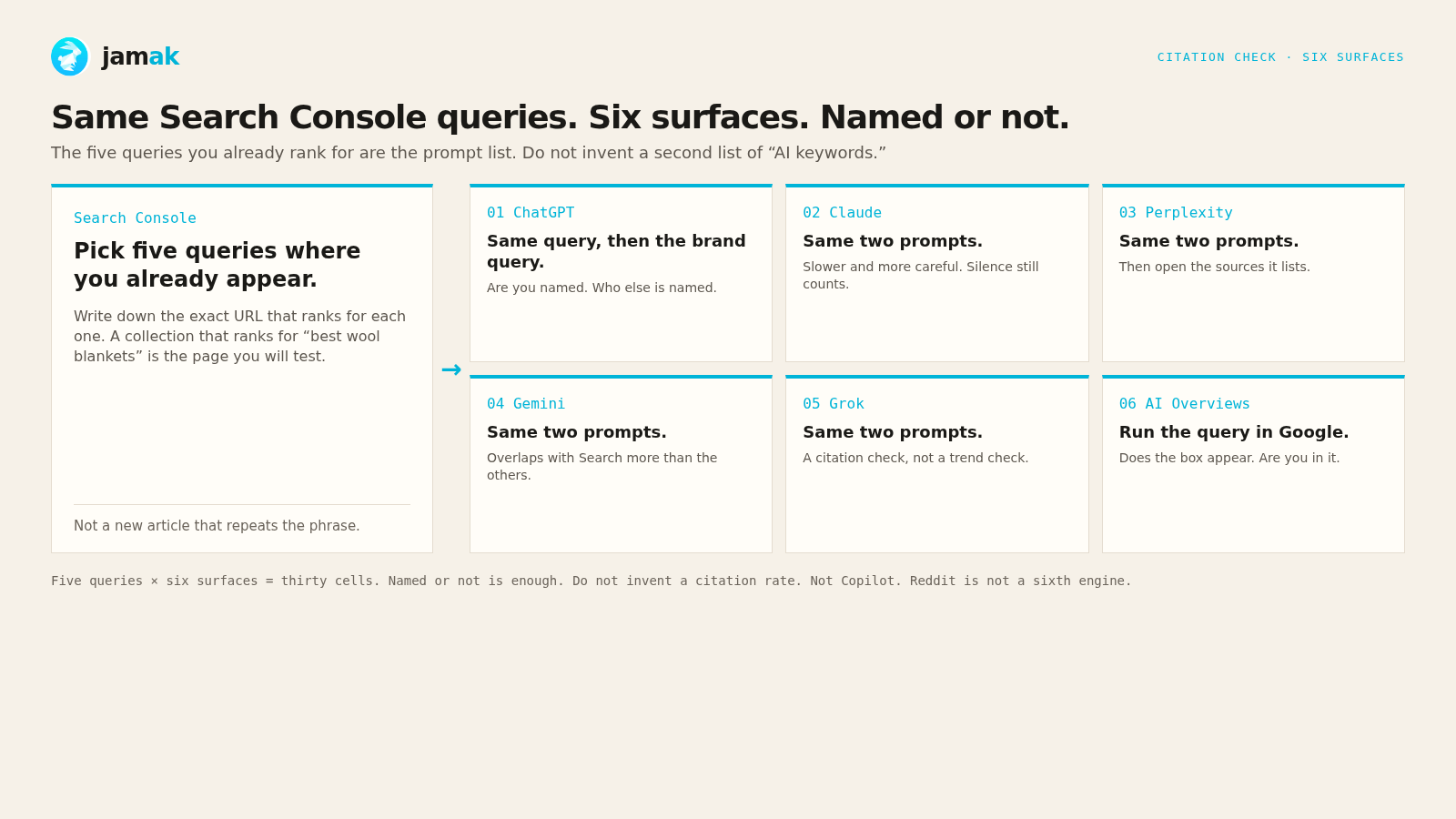
Task: Click 'Same query, then the brand query'
Action: point(616,251)
